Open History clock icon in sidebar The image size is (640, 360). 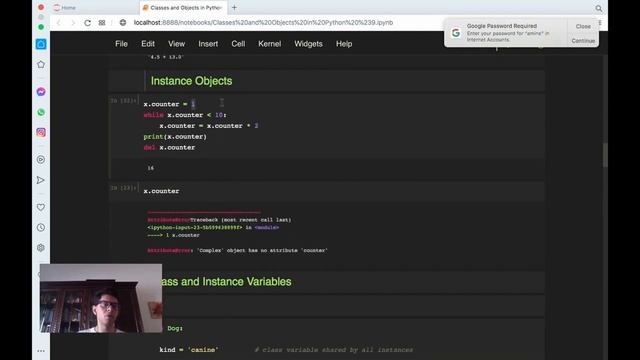41,227
